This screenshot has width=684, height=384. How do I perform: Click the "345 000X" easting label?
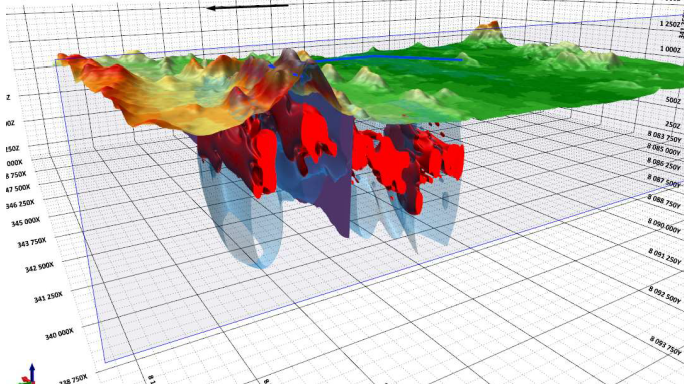coord(25,222)
